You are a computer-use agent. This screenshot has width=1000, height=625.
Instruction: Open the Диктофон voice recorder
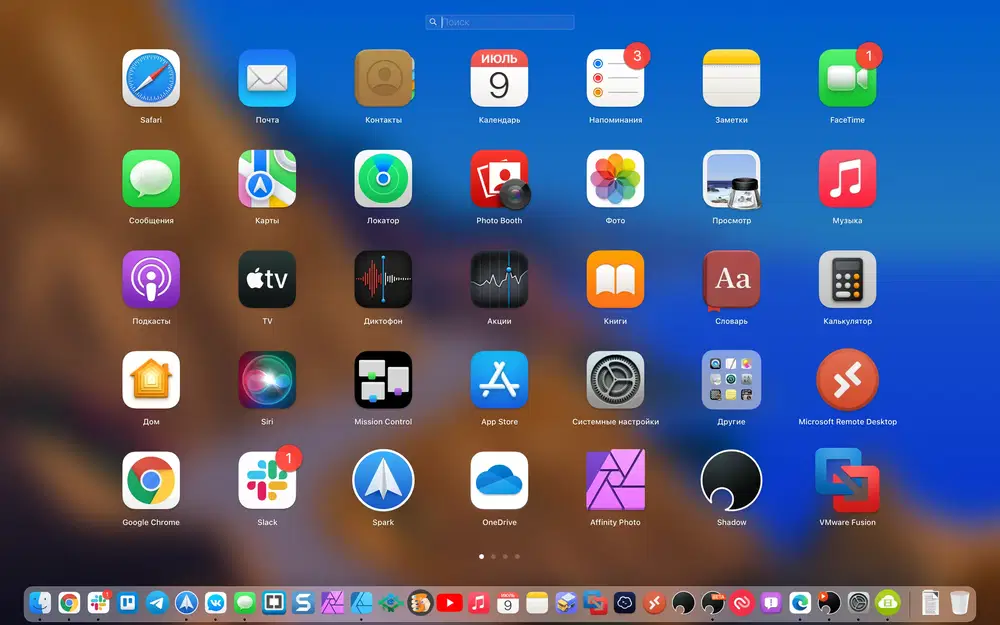tap(383, 280)
